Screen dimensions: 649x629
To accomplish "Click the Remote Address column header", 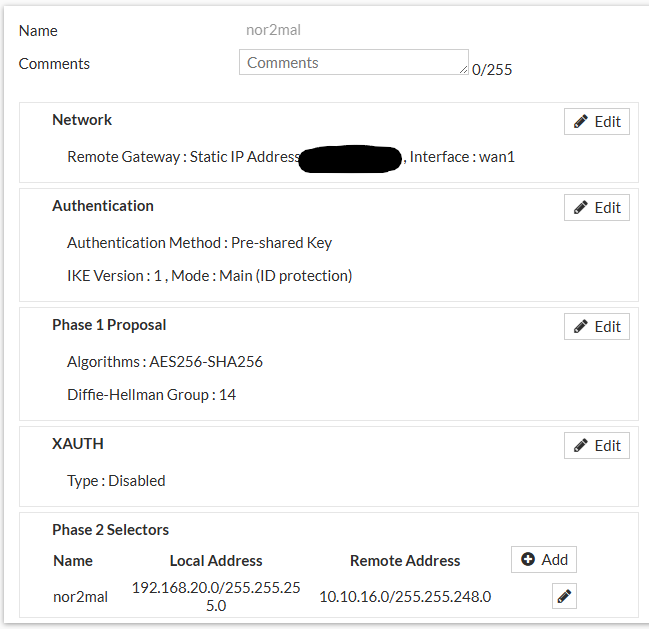I will [405, 561].
